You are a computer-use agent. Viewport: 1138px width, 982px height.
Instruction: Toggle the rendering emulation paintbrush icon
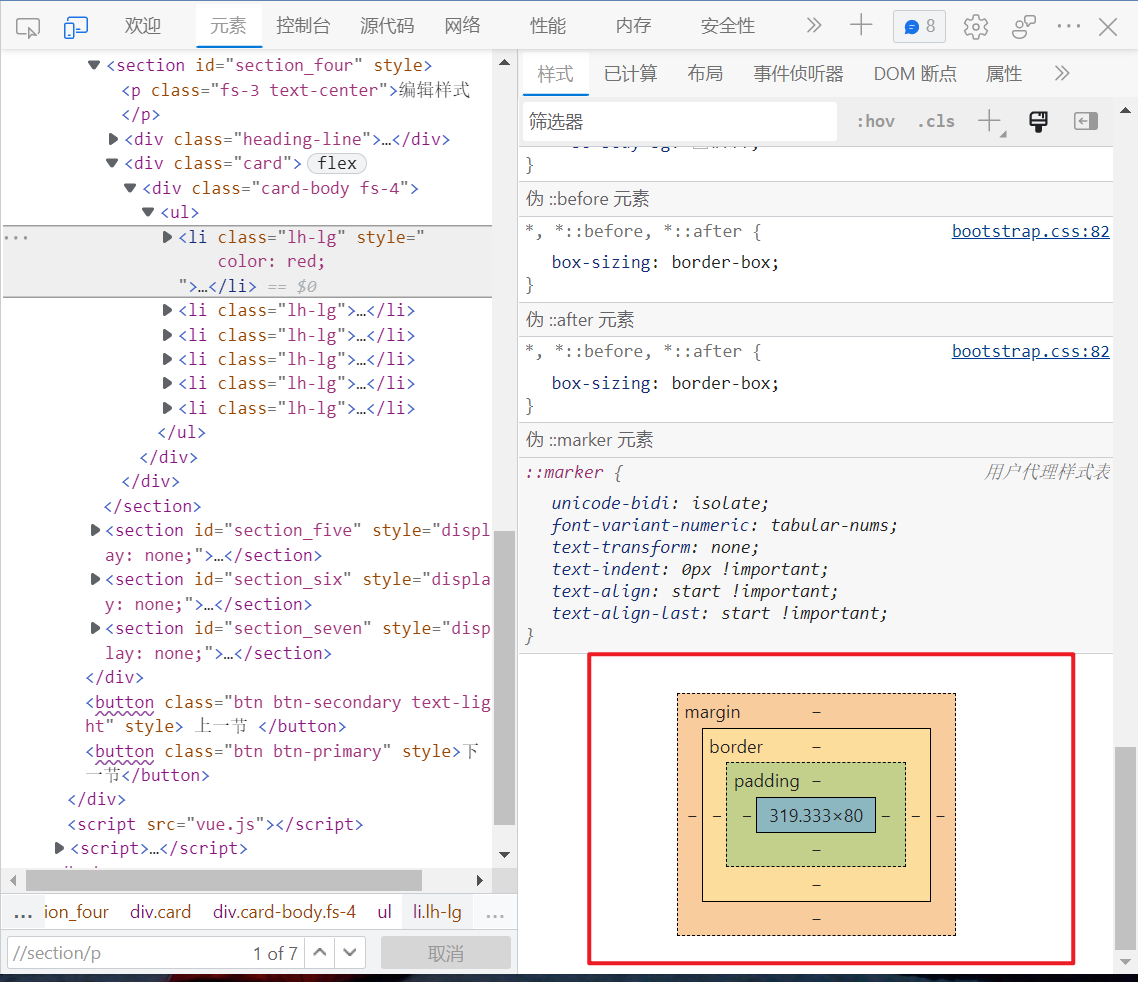1038,121
